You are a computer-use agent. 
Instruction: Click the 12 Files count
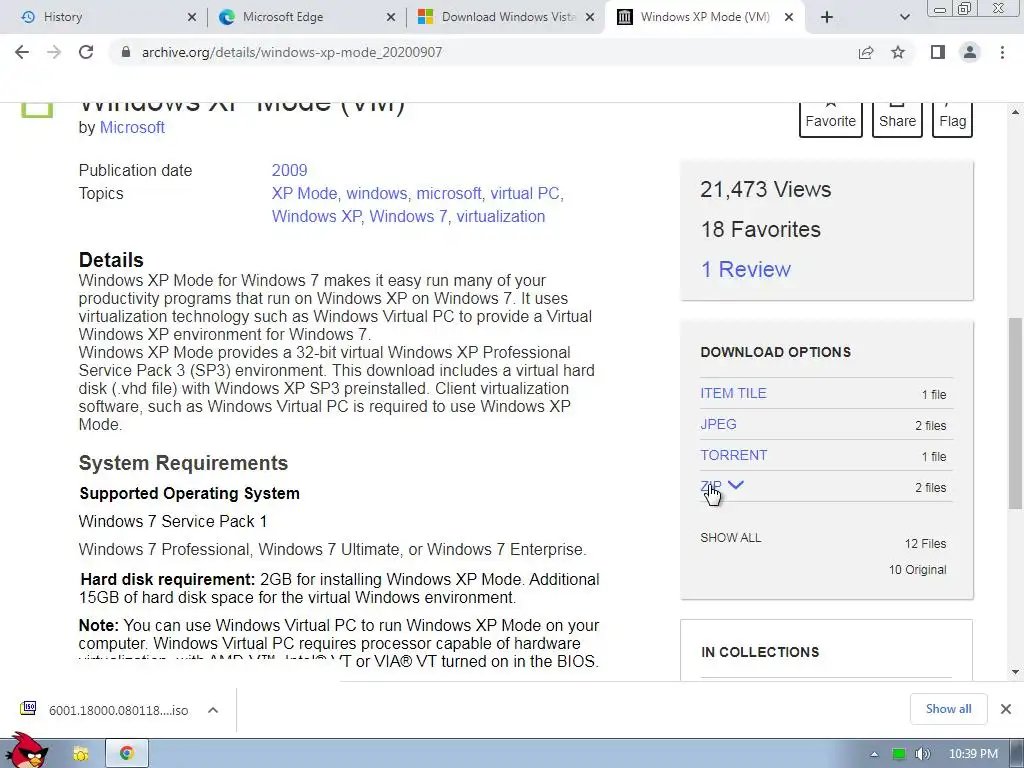click(925, 543)
